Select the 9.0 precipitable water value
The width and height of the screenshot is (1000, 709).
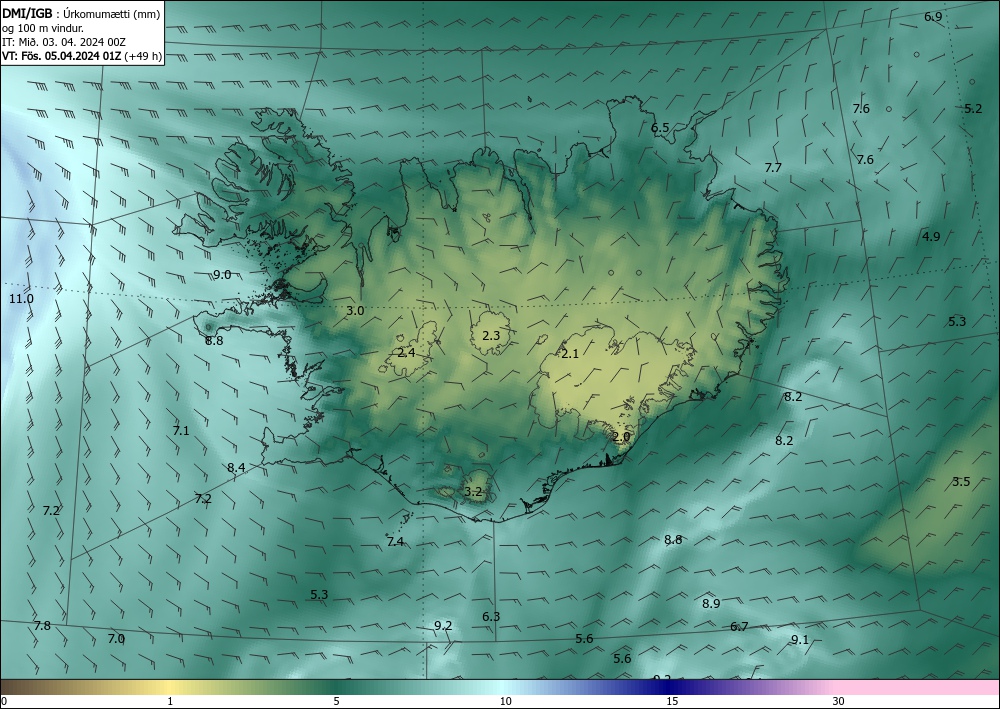click(222, 275)
